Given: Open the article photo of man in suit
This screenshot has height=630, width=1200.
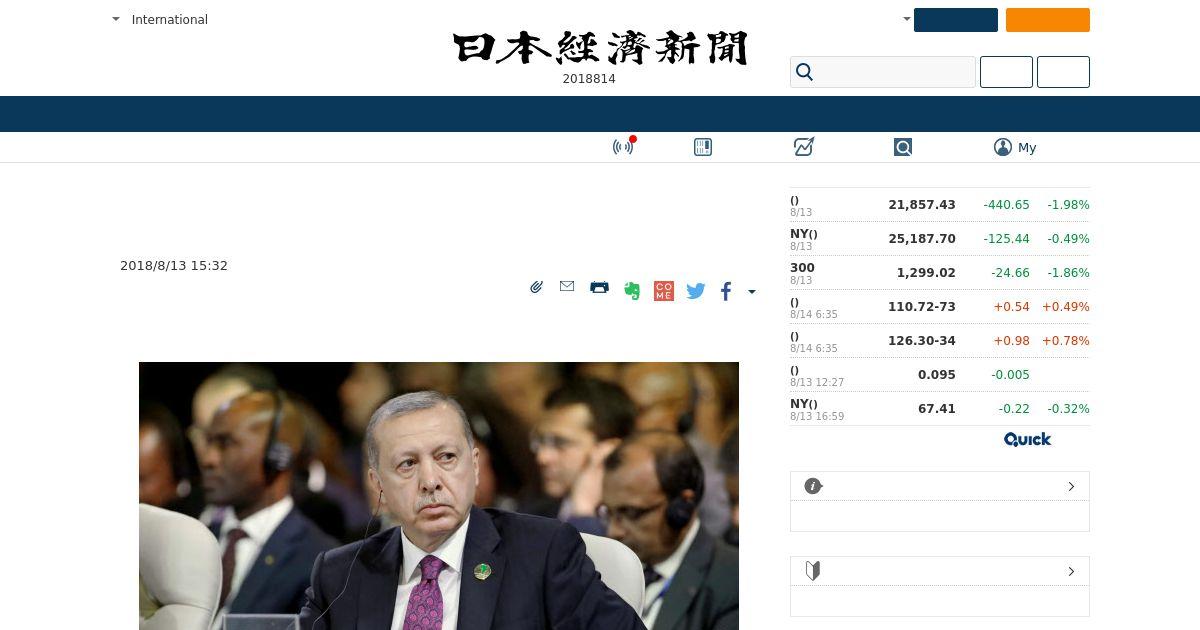Looking at the screenshot, I should pos(439,496).
